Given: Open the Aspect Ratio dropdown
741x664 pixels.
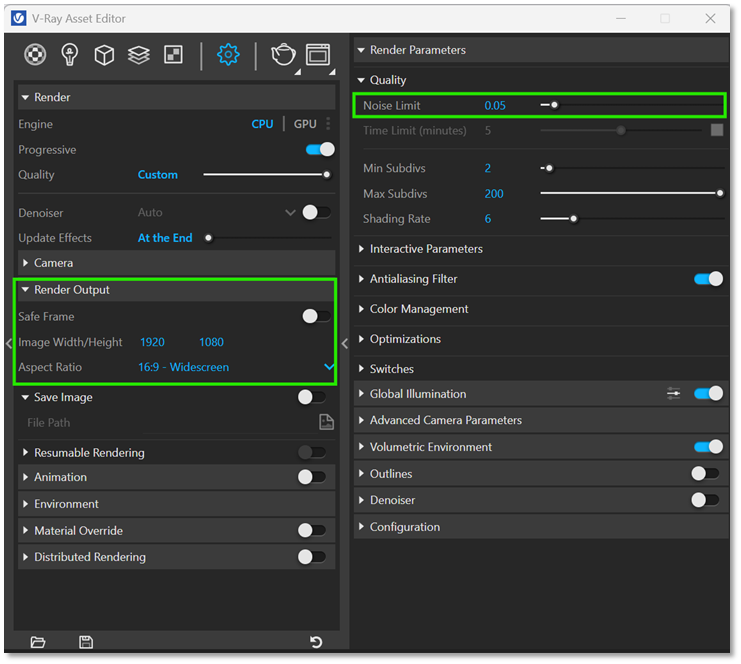Looking at the screenshot, I should tap(328, 367).
